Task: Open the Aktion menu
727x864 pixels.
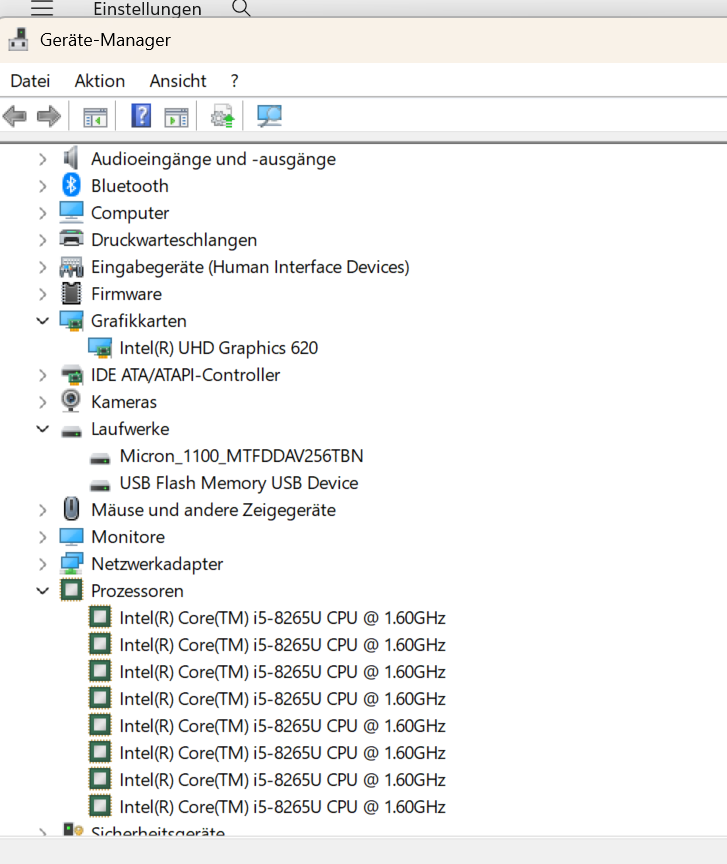Action: pos(100,81)
